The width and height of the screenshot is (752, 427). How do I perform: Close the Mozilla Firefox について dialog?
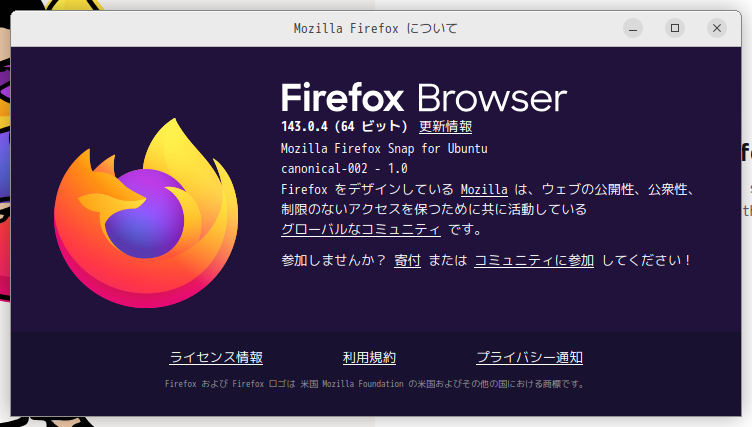click(x=717, y=28)
